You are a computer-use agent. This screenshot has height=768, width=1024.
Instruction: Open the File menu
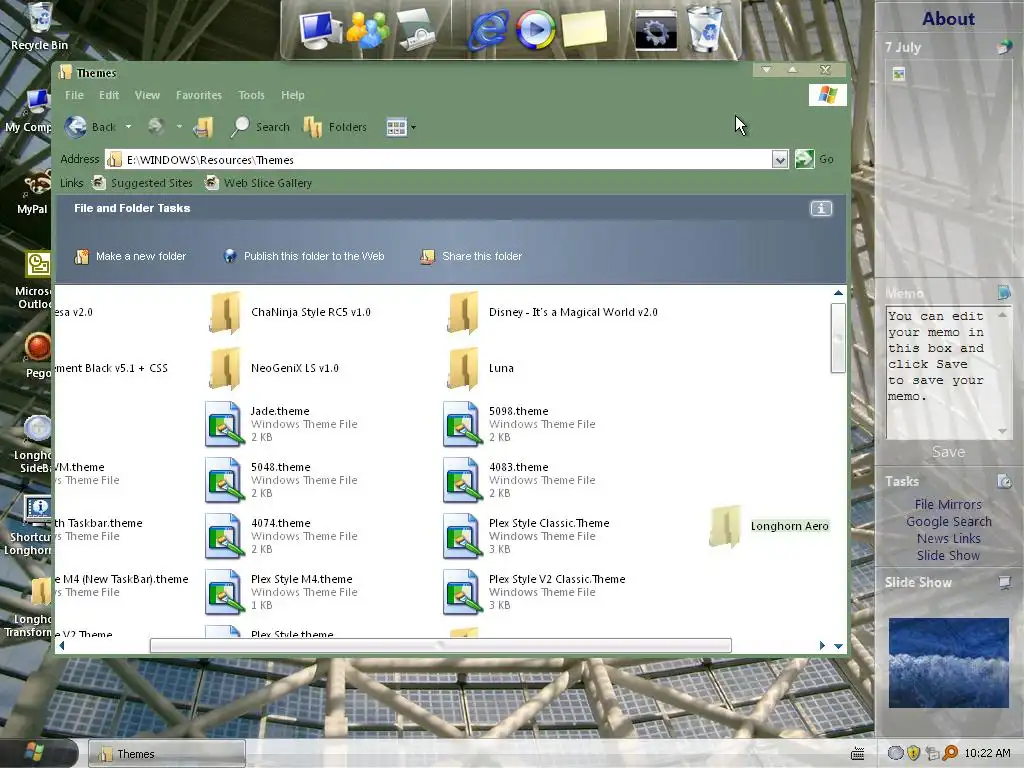click(x=74, y=95)
